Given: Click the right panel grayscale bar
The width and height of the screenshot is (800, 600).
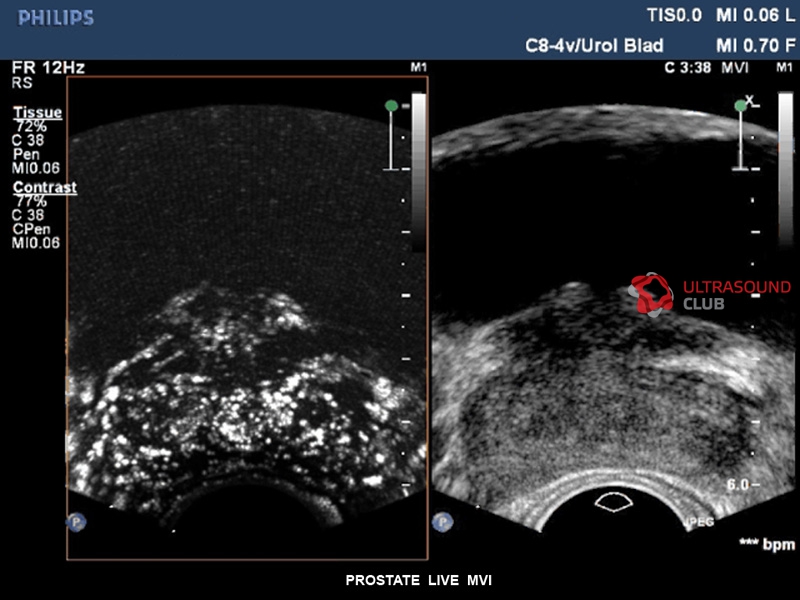Looking at the screenshot, I should pyautogui.click(x=786, y=168).
